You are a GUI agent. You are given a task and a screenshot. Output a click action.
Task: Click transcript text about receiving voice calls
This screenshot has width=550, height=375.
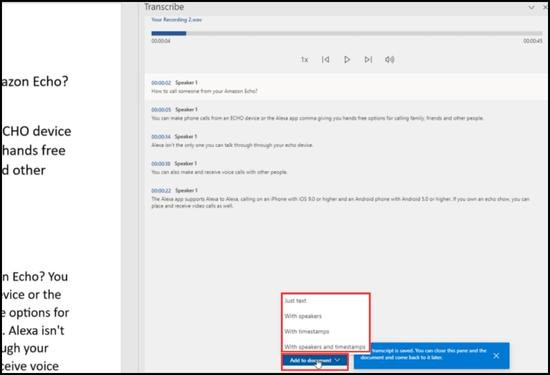click(220, 172)
